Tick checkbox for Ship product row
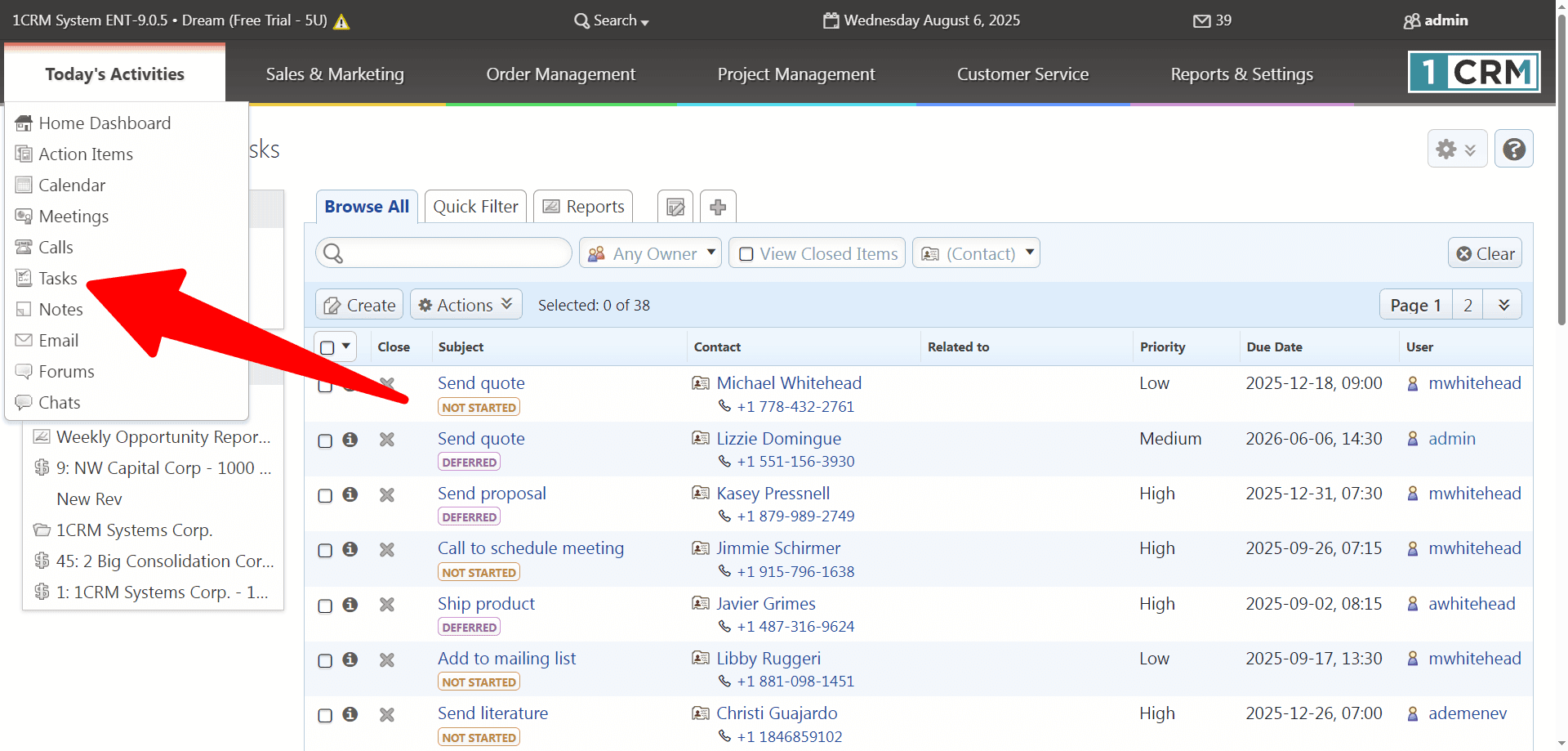Image resolution: width=1568 pixels, height=751 pixels. 325,606
